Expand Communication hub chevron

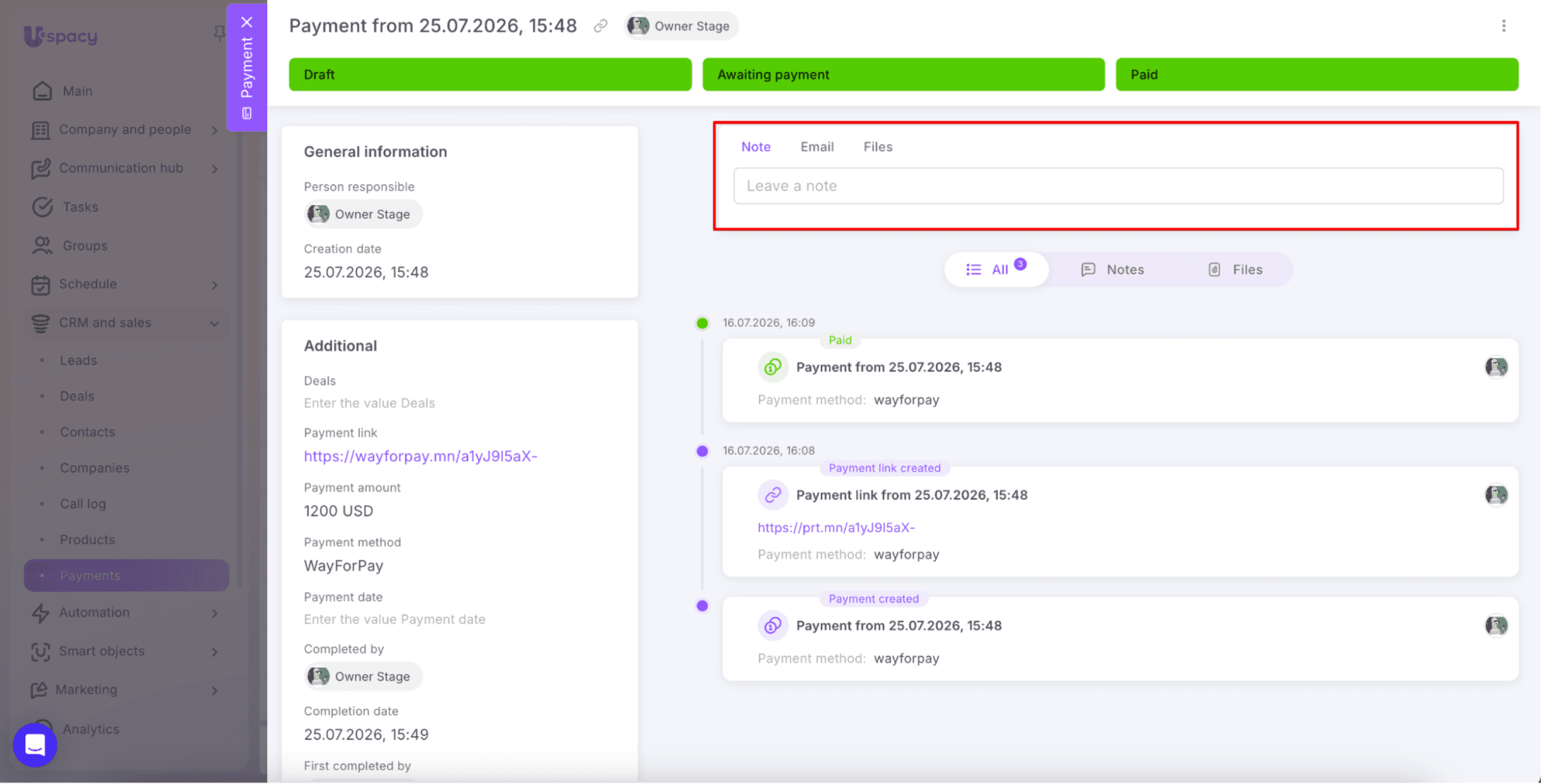(x=215, y=169)
